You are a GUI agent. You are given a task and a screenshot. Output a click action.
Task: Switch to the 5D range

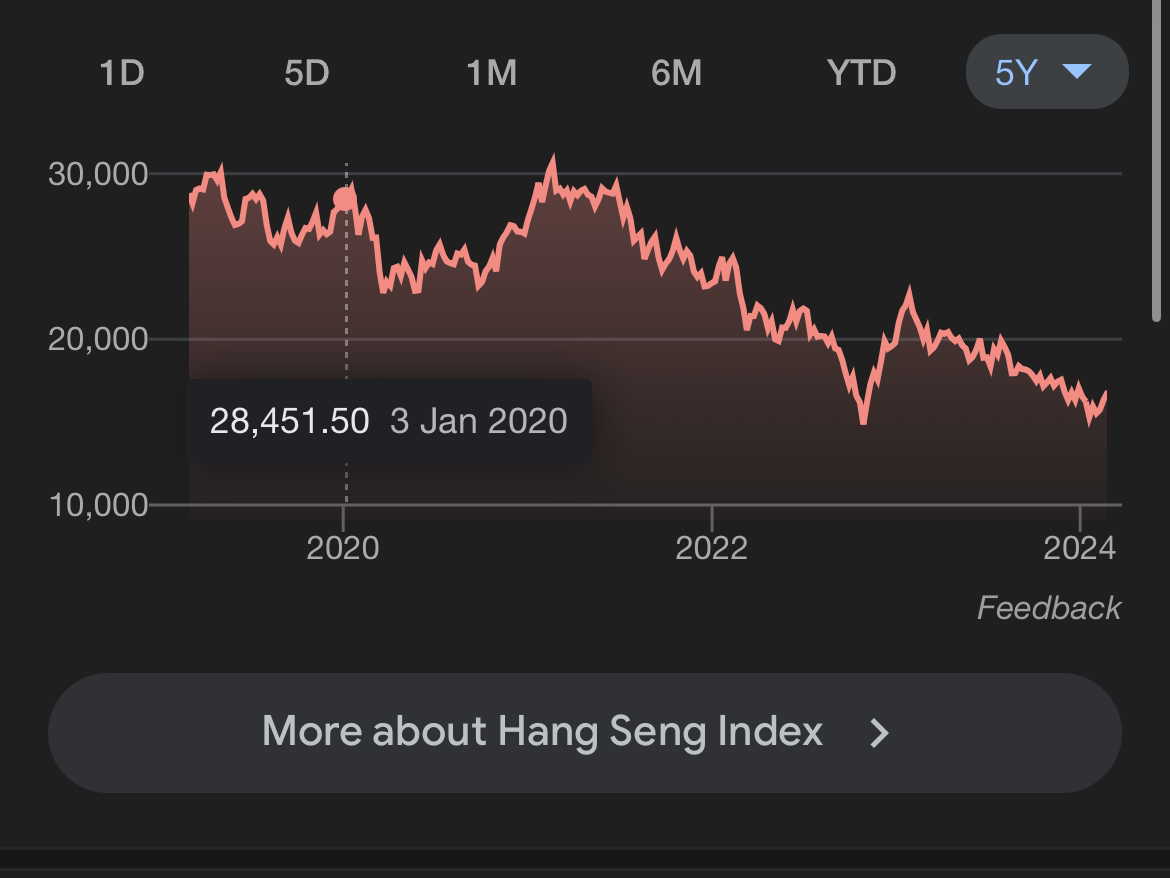(307, 73)
